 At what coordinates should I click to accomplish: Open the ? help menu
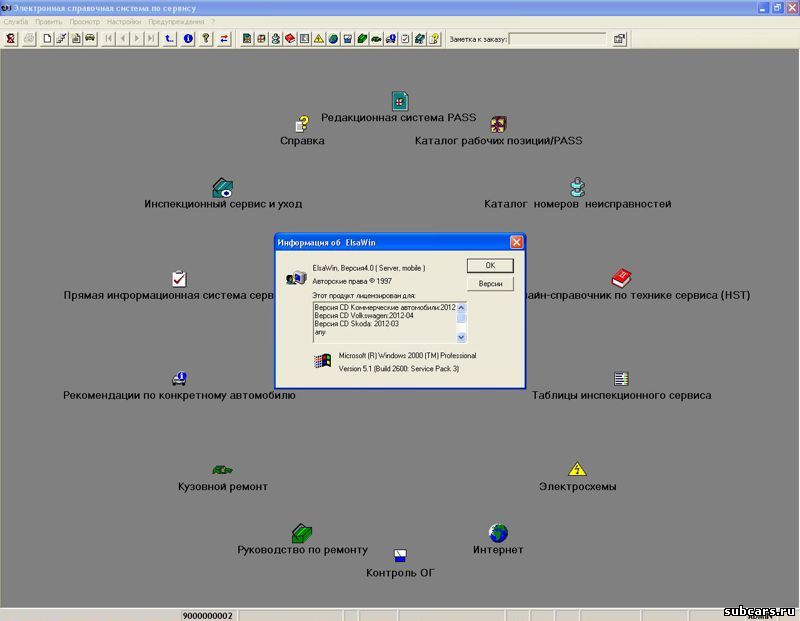coord(213,22)
